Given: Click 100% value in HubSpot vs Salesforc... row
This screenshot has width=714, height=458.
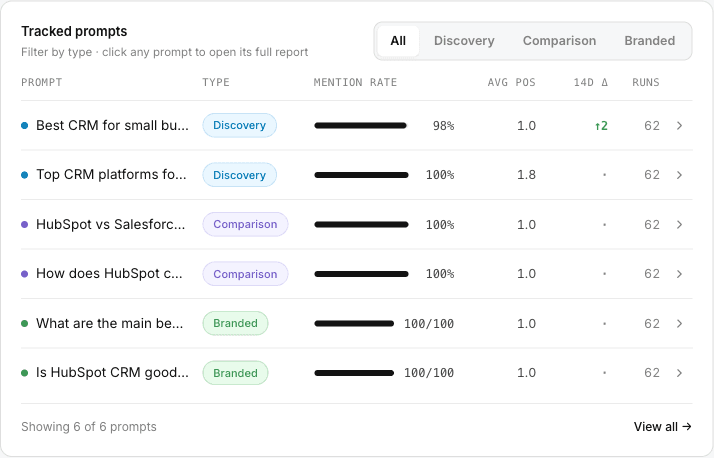Looking at the screenshot, I should [x=440, y=224].
